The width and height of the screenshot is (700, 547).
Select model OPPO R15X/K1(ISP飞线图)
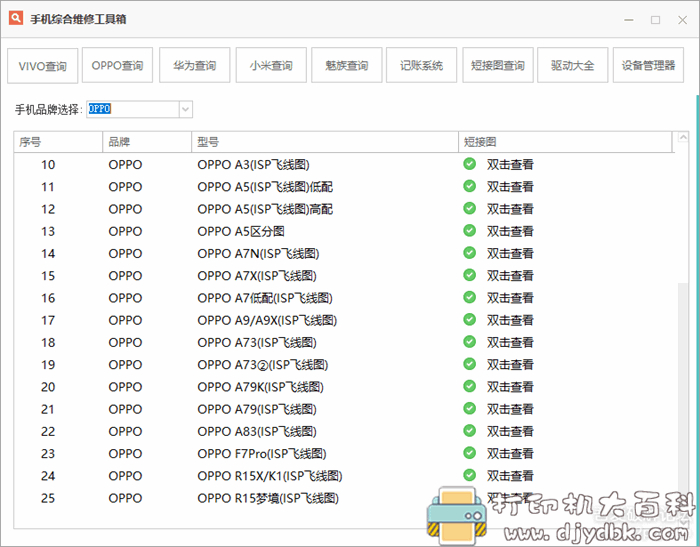pyautogui.click(x=270, y=476)
